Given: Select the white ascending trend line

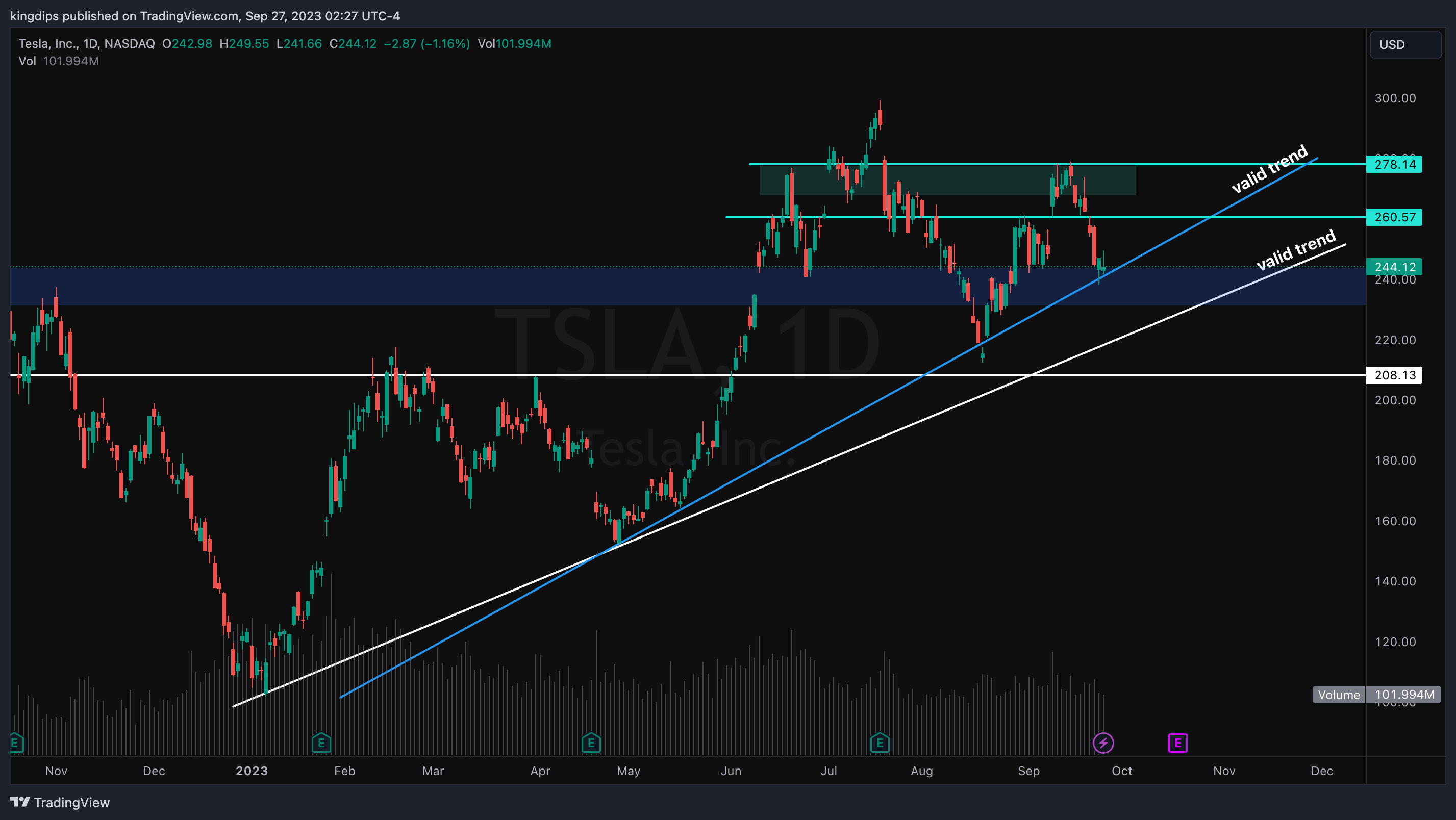Looking at the screenshot, I should [x=789, y=475].
